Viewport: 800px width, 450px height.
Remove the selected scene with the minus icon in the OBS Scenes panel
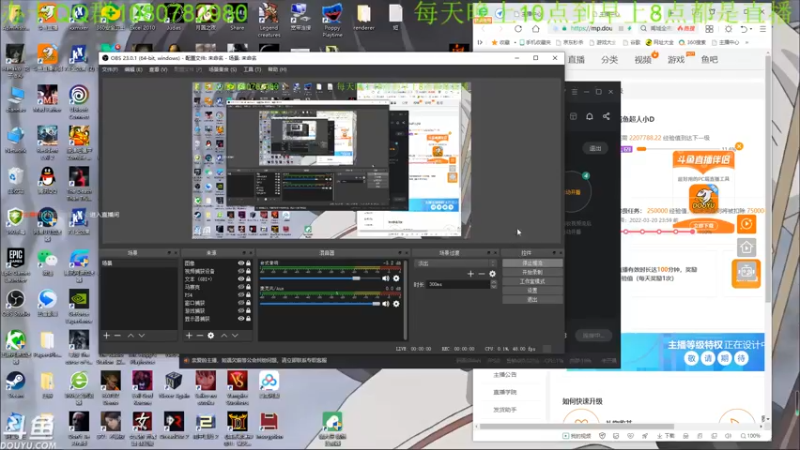coord(117,336)
